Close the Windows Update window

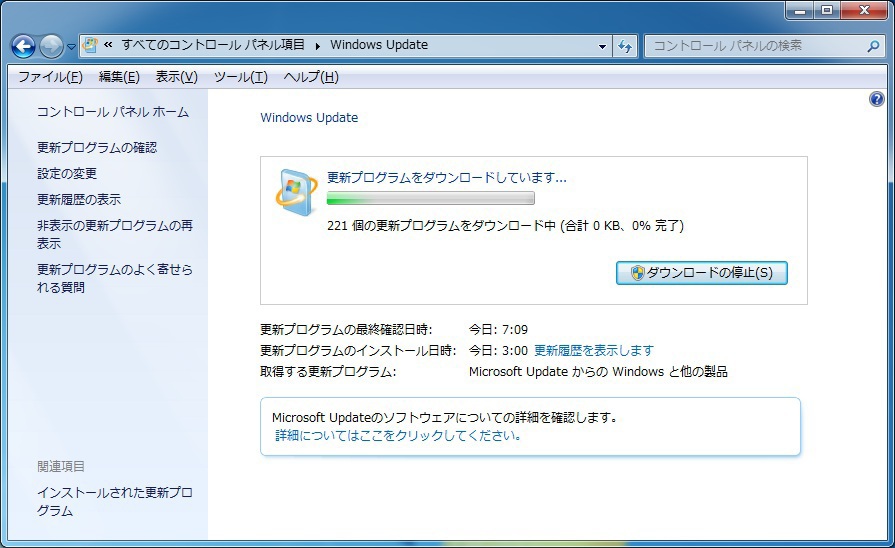coord(864,10)
